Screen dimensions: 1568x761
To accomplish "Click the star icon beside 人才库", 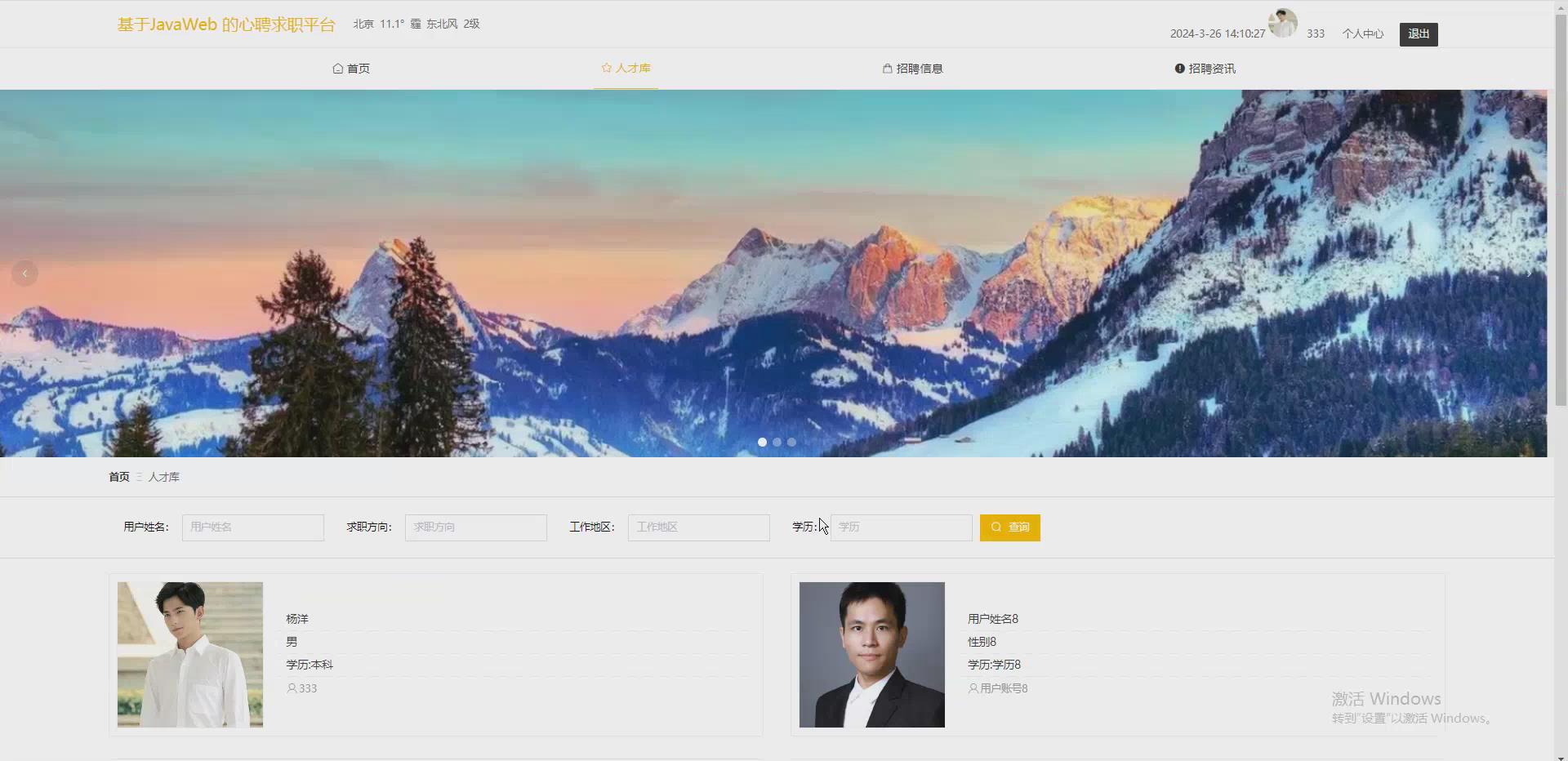I will tap(604, 69).
